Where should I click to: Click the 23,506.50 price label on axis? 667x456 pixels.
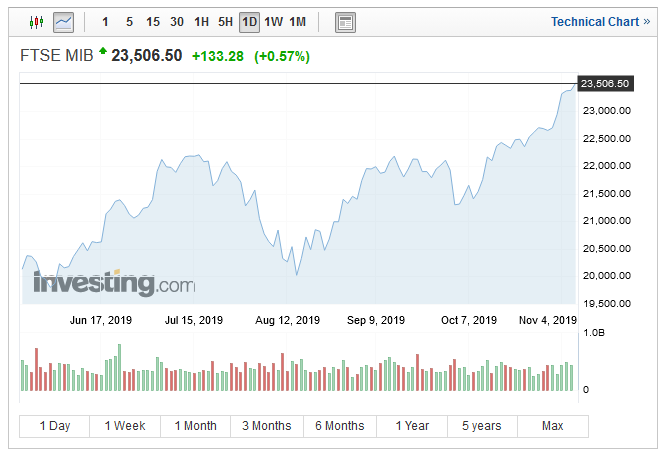coord(605,83)
